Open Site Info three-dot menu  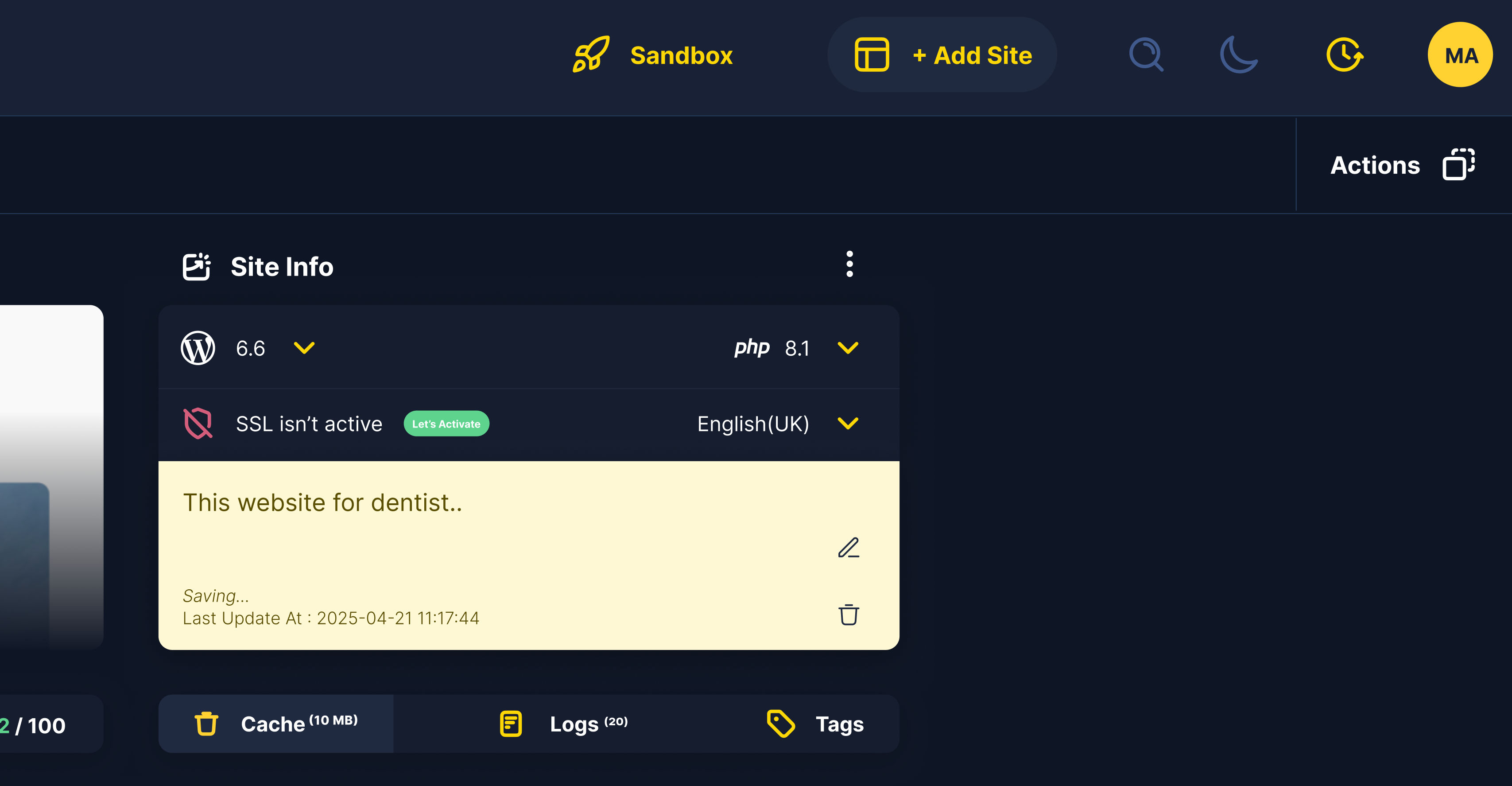(x=849, y=264)
